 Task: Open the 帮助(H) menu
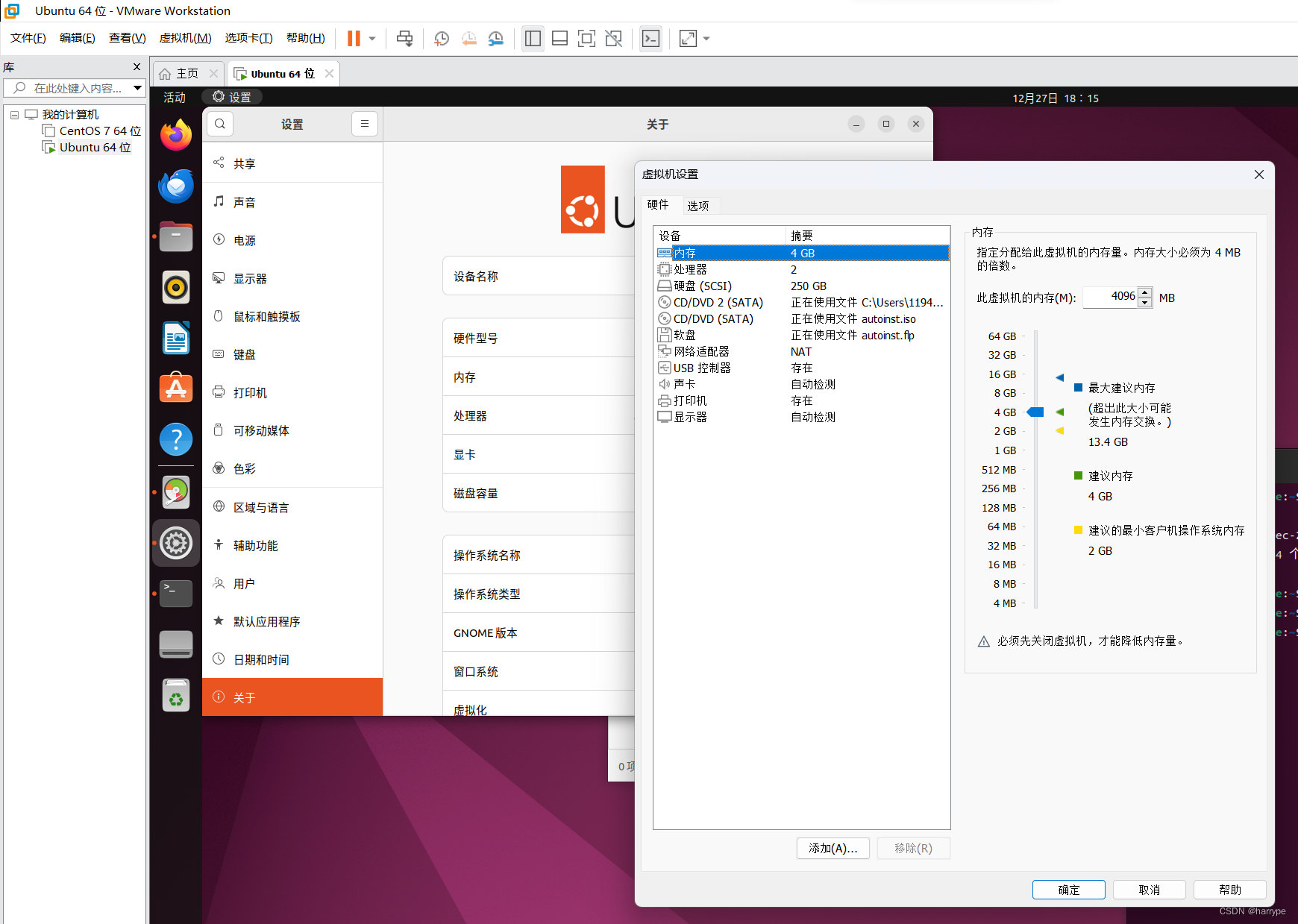pos(306,38)
